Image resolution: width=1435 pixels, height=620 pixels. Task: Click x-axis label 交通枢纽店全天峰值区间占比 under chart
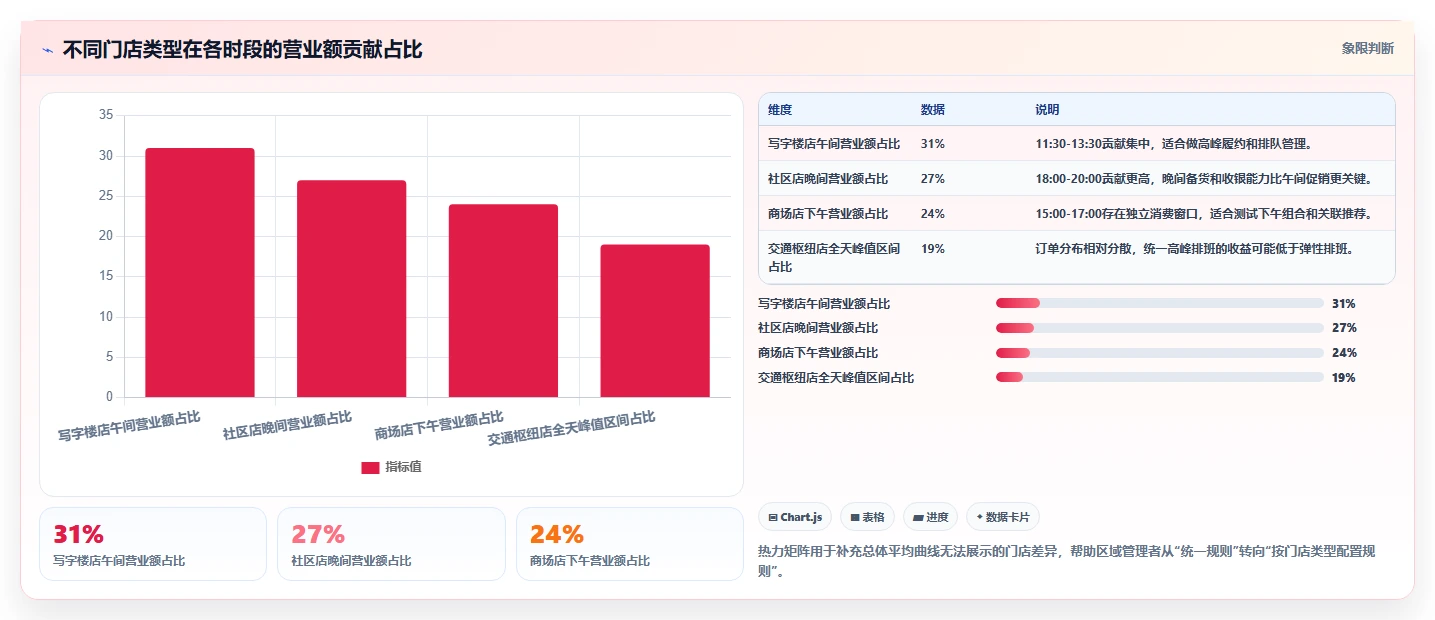coord(571,429)
